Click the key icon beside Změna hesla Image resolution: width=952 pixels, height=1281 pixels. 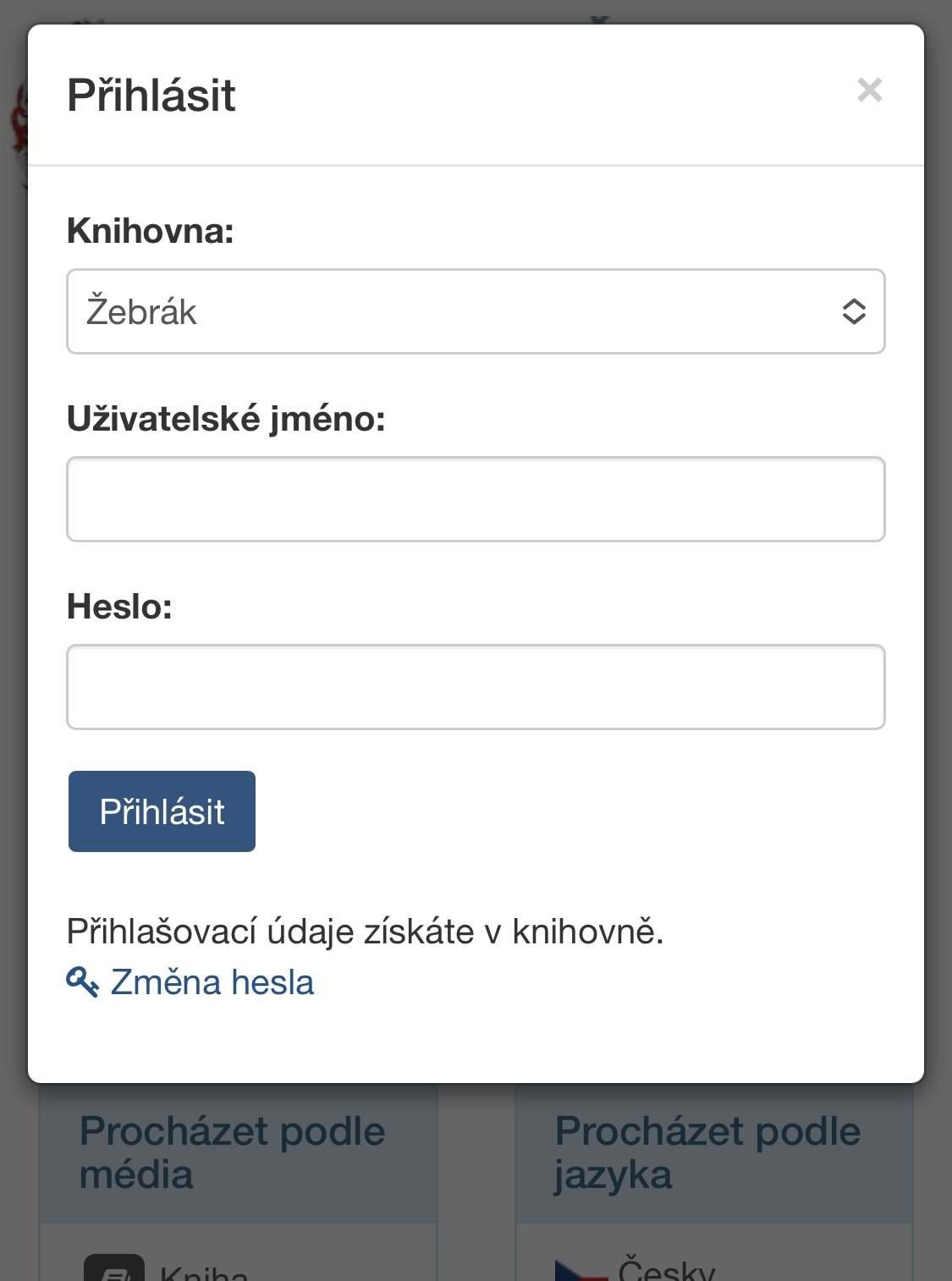[82, 982]
